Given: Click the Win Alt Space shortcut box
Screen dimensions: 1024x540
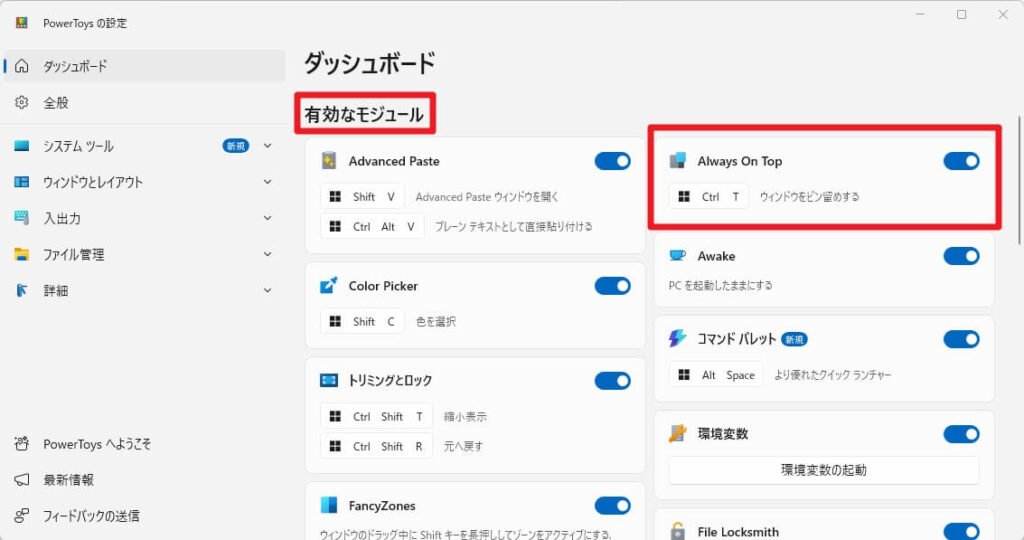Looking at the screenshot, I should [x=716, y=375].
